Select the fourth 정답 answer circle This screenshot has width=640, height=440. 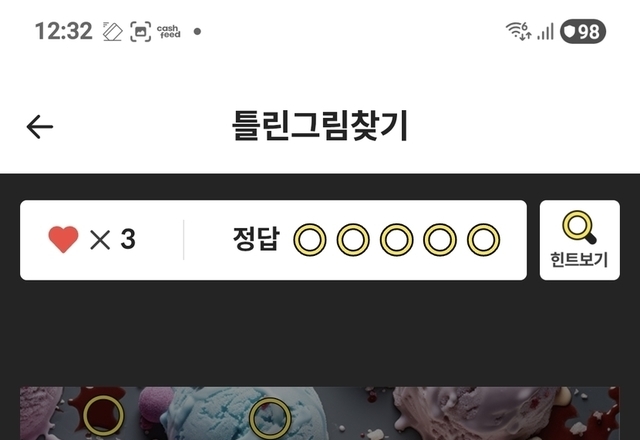pyautogui.click(x=440, y=240)
